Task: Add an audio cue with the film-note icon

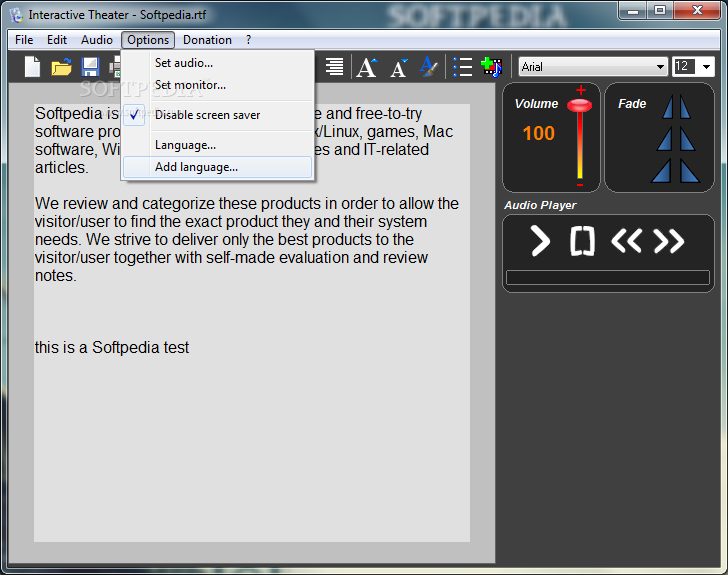Action: [x=492, y=67]
